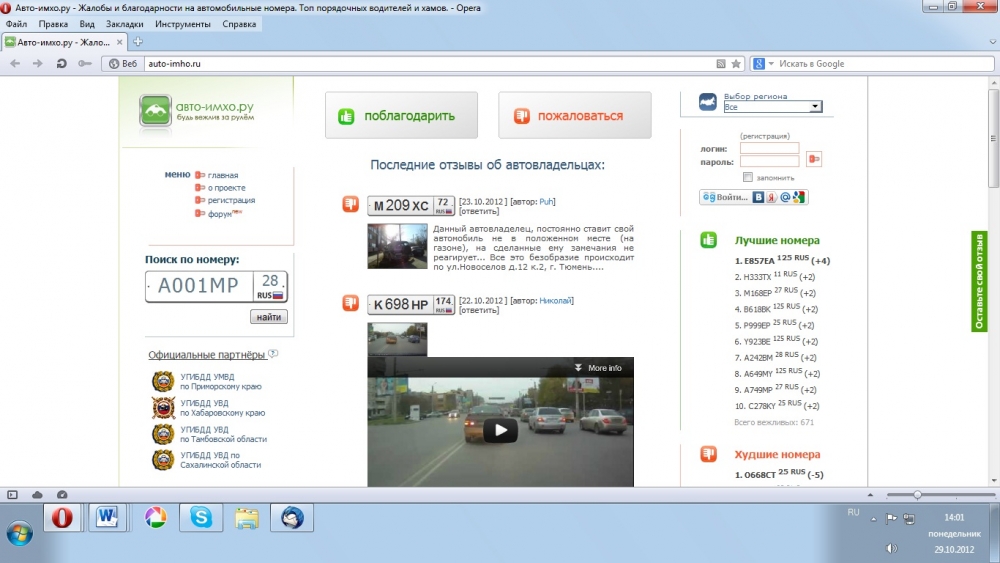
Task: Click the 'поблагодарить' button
Action: (x=401, y=116)
